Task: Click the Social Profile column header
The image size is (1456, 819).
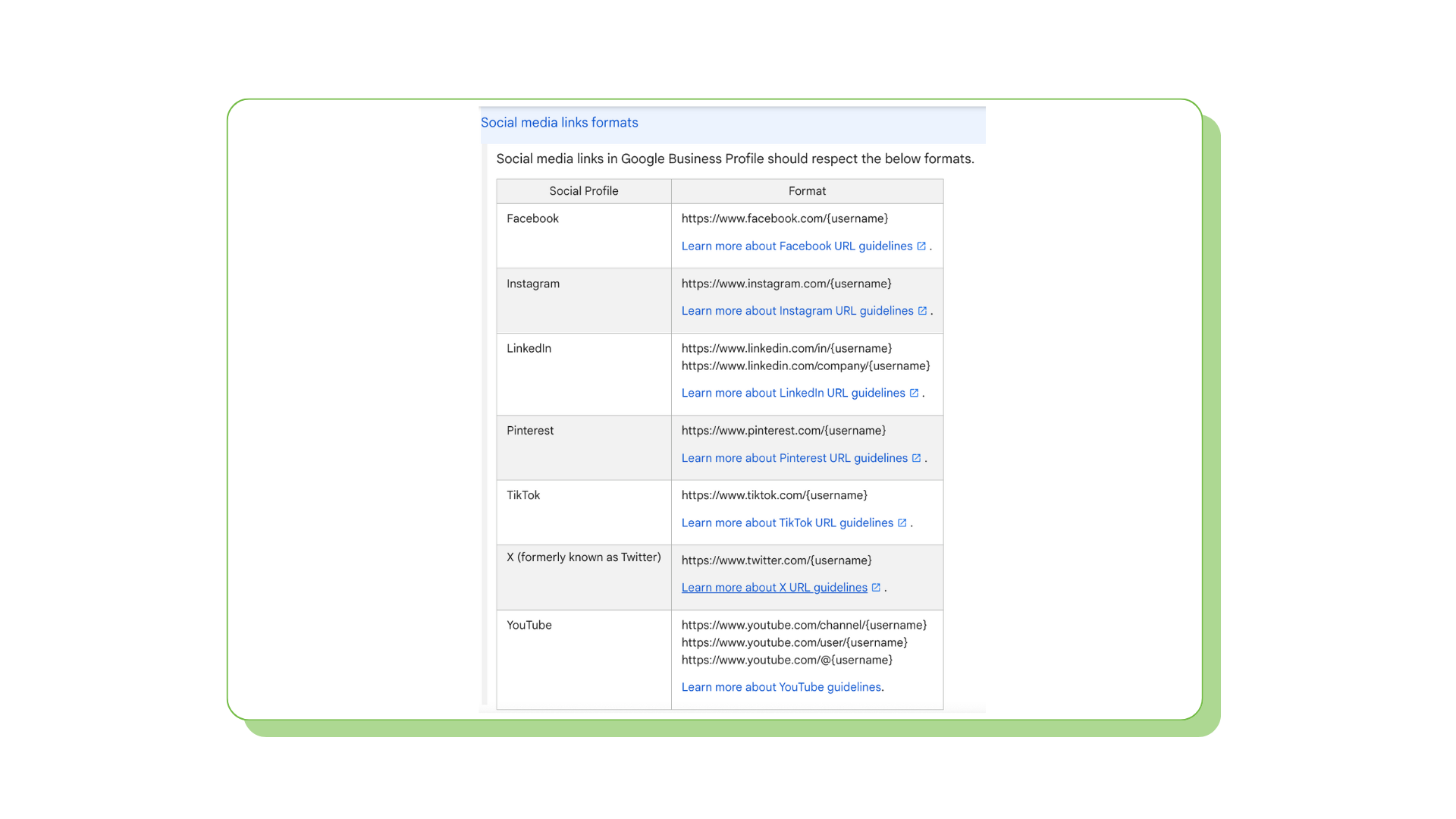Action: pos(584,191)
